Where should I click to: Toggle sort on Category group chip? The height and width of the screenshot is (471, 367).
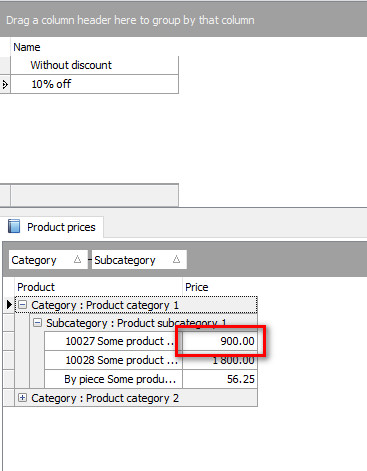48,260
